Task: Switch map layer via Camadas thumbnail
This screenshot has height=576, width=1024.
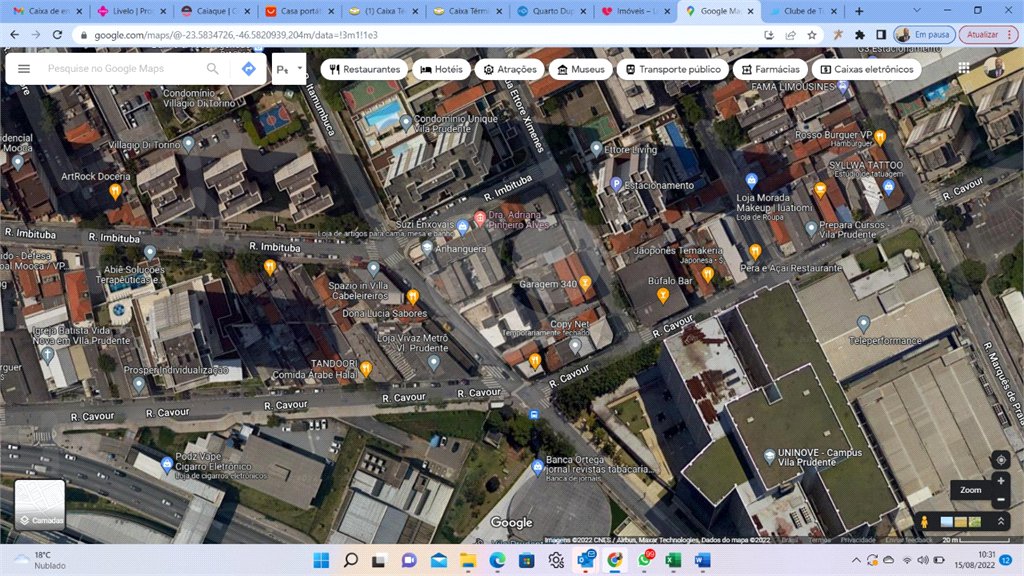Action: pos(40,505)
